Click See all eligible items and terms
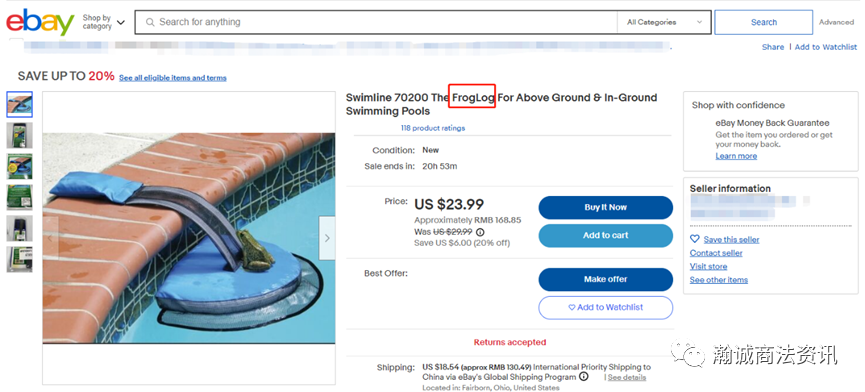Viewport: 865px width, 392px height. [173, 78]
